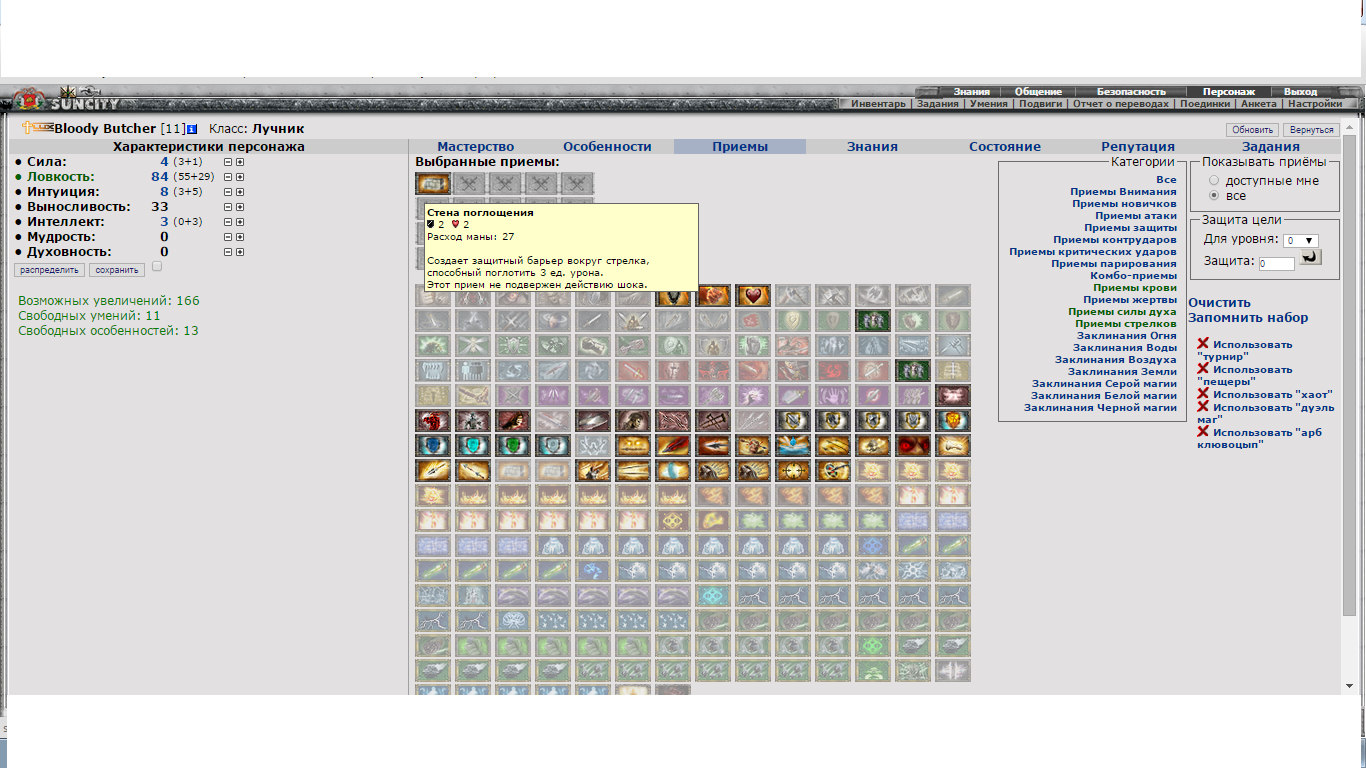Click the "Запомнить набор" link
This screenshot has height=768, width=1366.
(1248, 318)
